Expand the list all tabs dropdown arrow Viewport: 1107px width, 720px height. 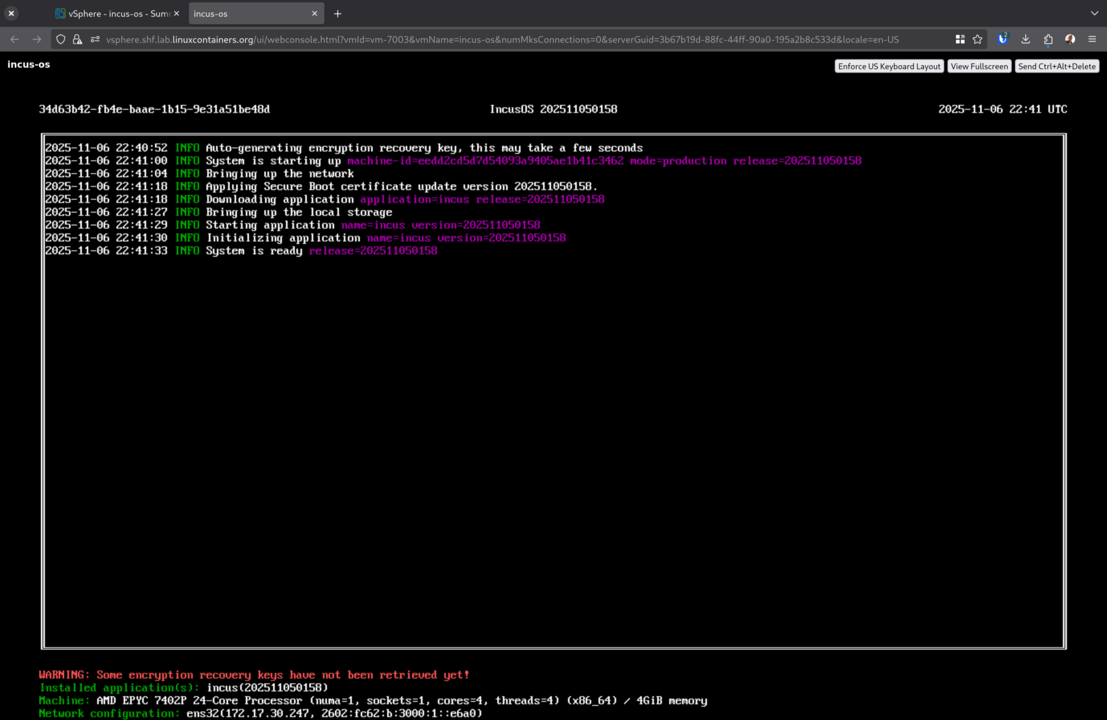pos(1094,14)
